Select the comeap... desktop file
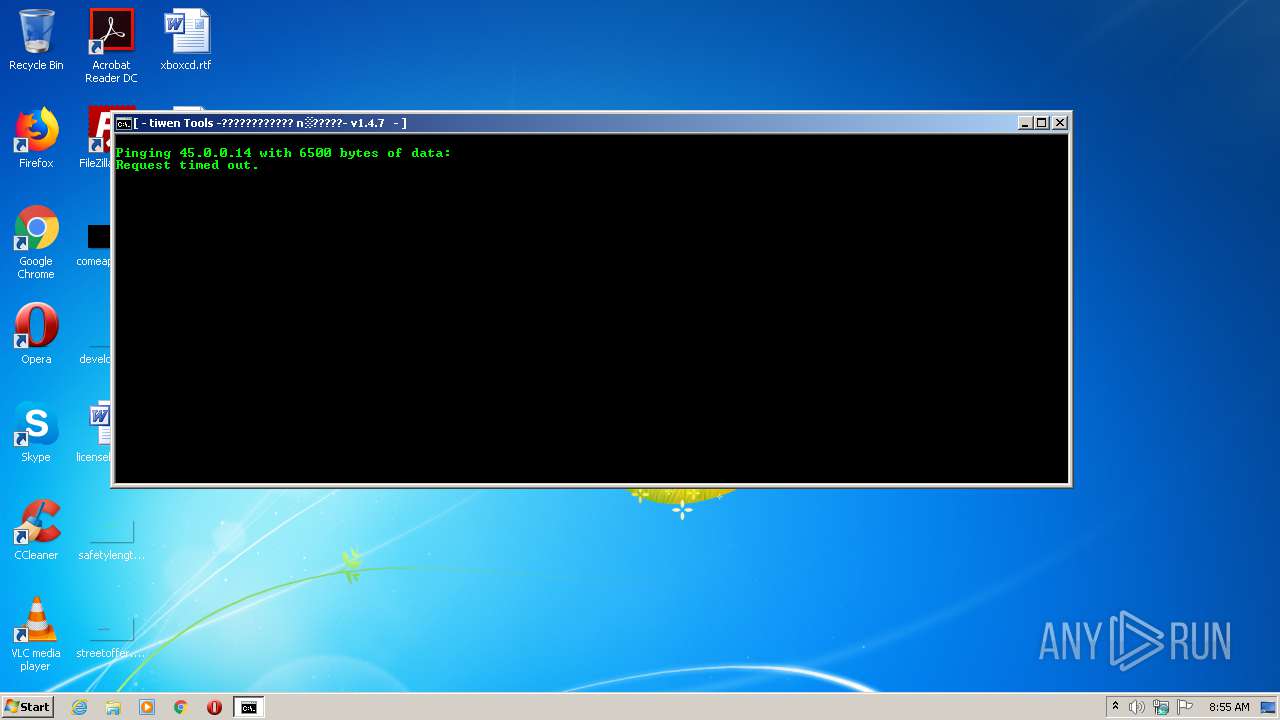1280x720 pixels. tap(96, 244)
